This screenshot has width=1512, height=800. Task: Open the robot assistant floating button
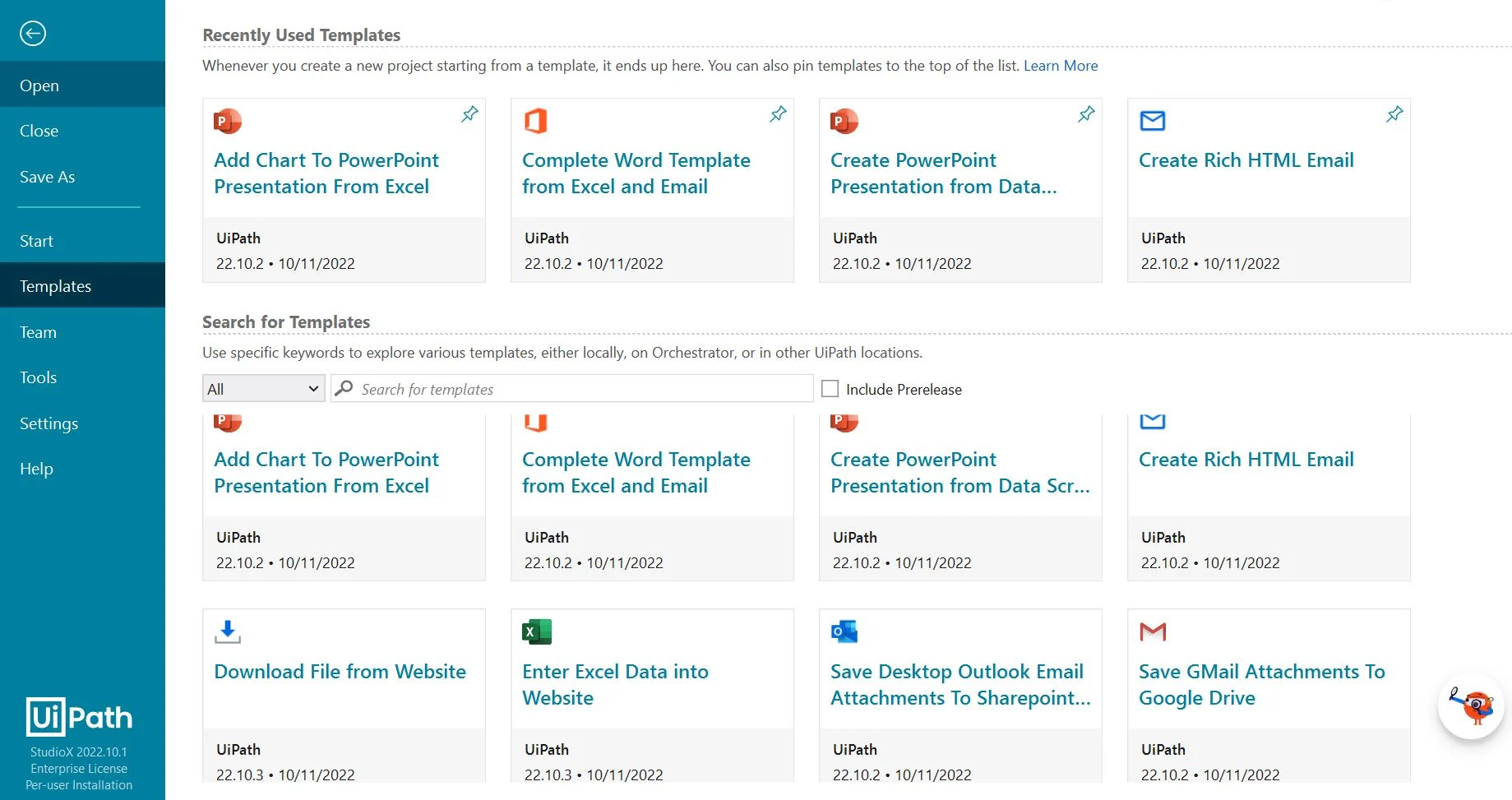(1470, 705)
